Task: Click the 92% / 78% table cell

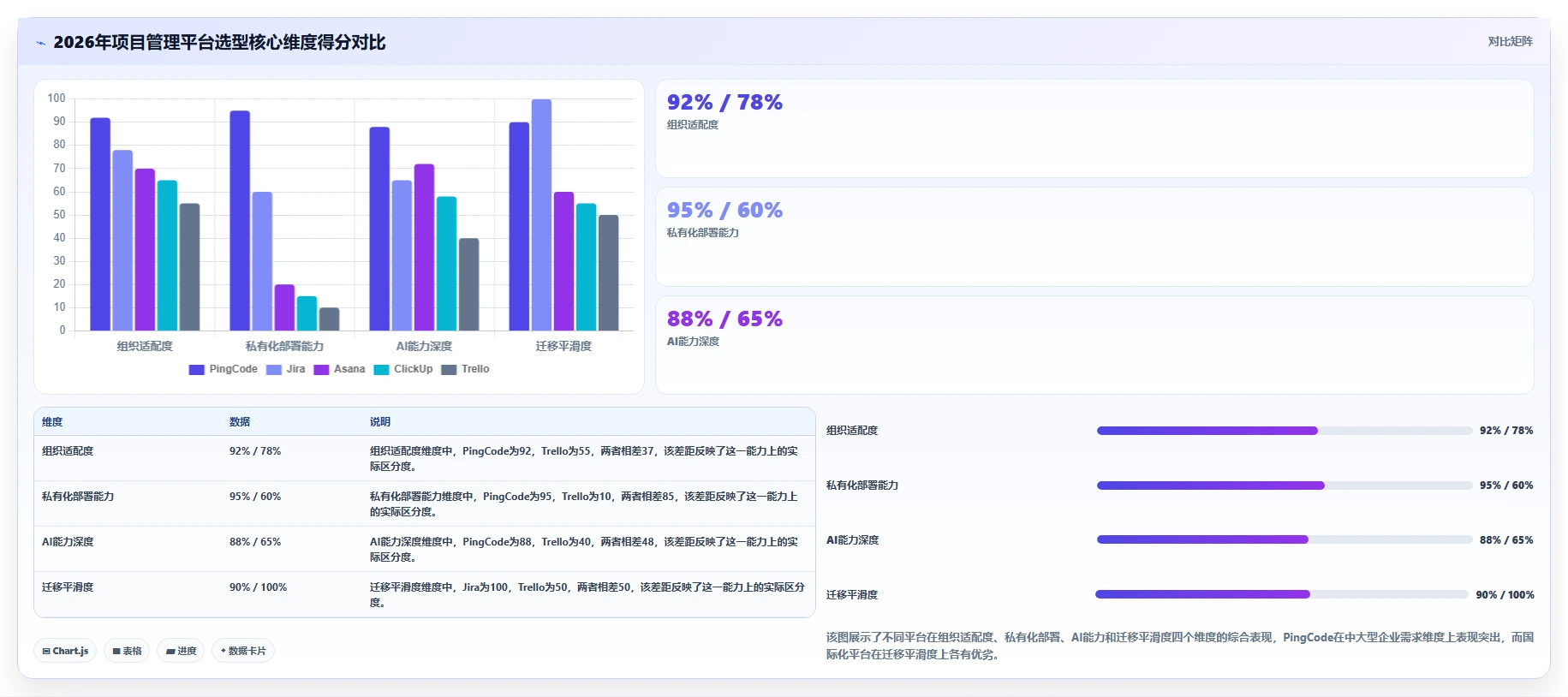Action: click(255, 451)
